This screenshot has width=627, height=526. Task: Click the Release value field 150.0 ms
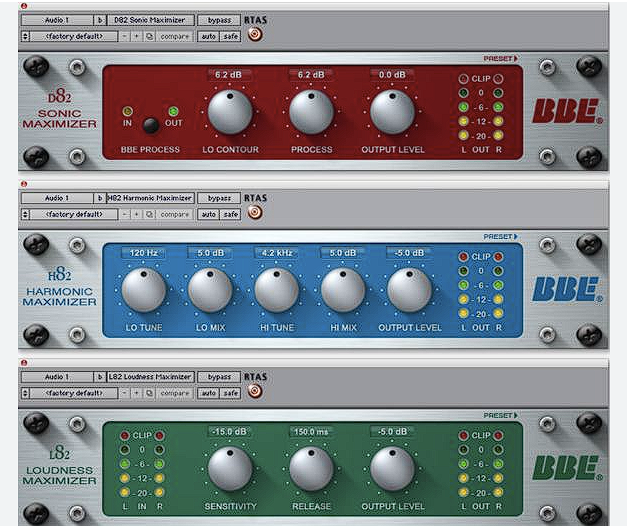[311, 432]
